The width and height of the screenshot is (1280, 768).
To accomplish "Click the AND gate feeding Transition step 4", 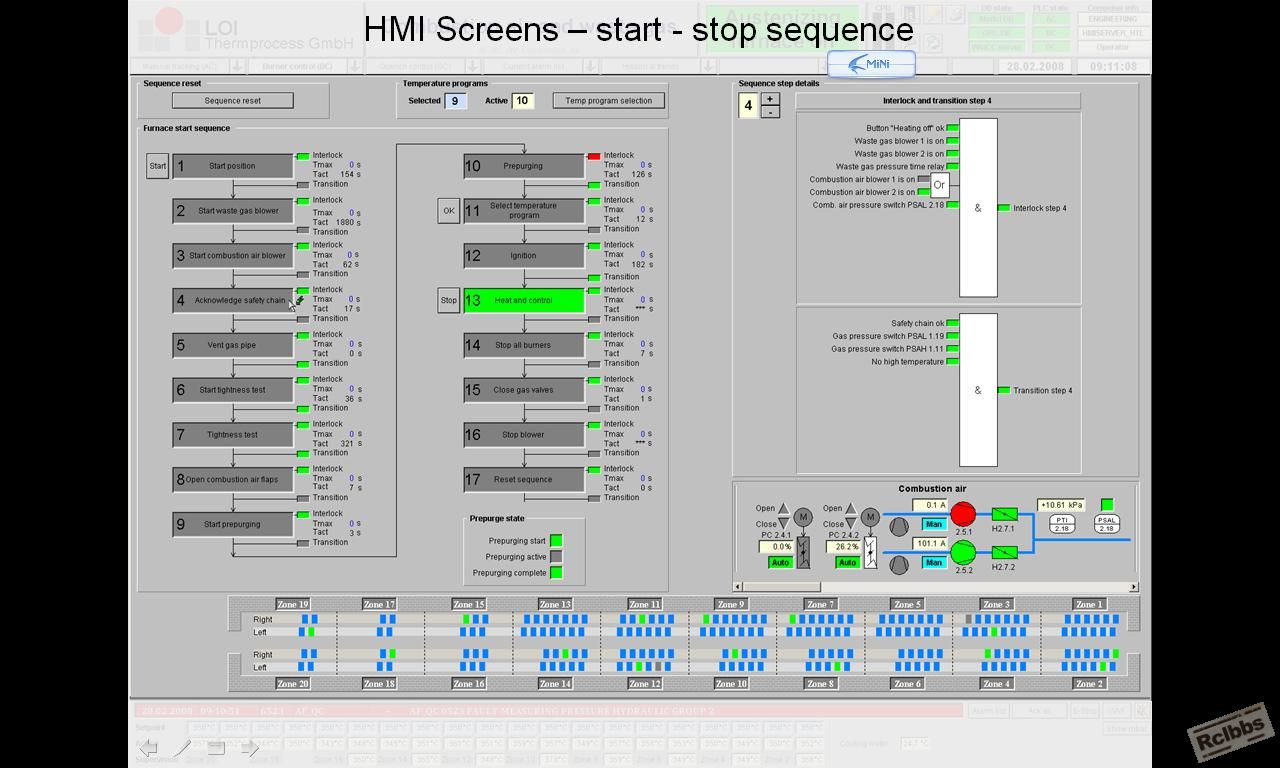I will click(978, 390).
